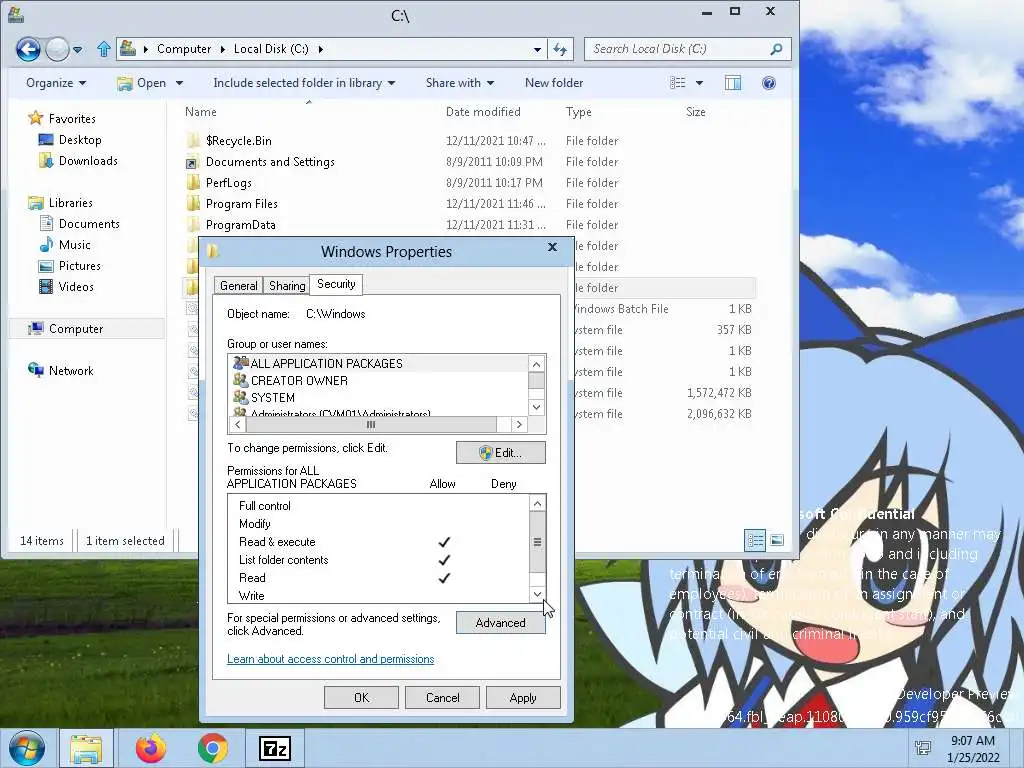Click Computer in the address breadcrumb
Screen dimensions: 1024x768
pyautogui.click(x=184, y=49)
